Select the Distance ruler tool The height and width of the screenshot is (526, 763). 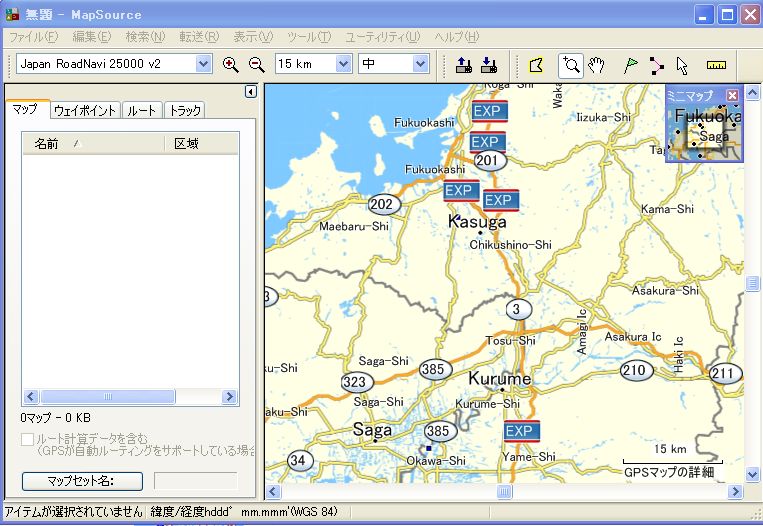[716, 65]
